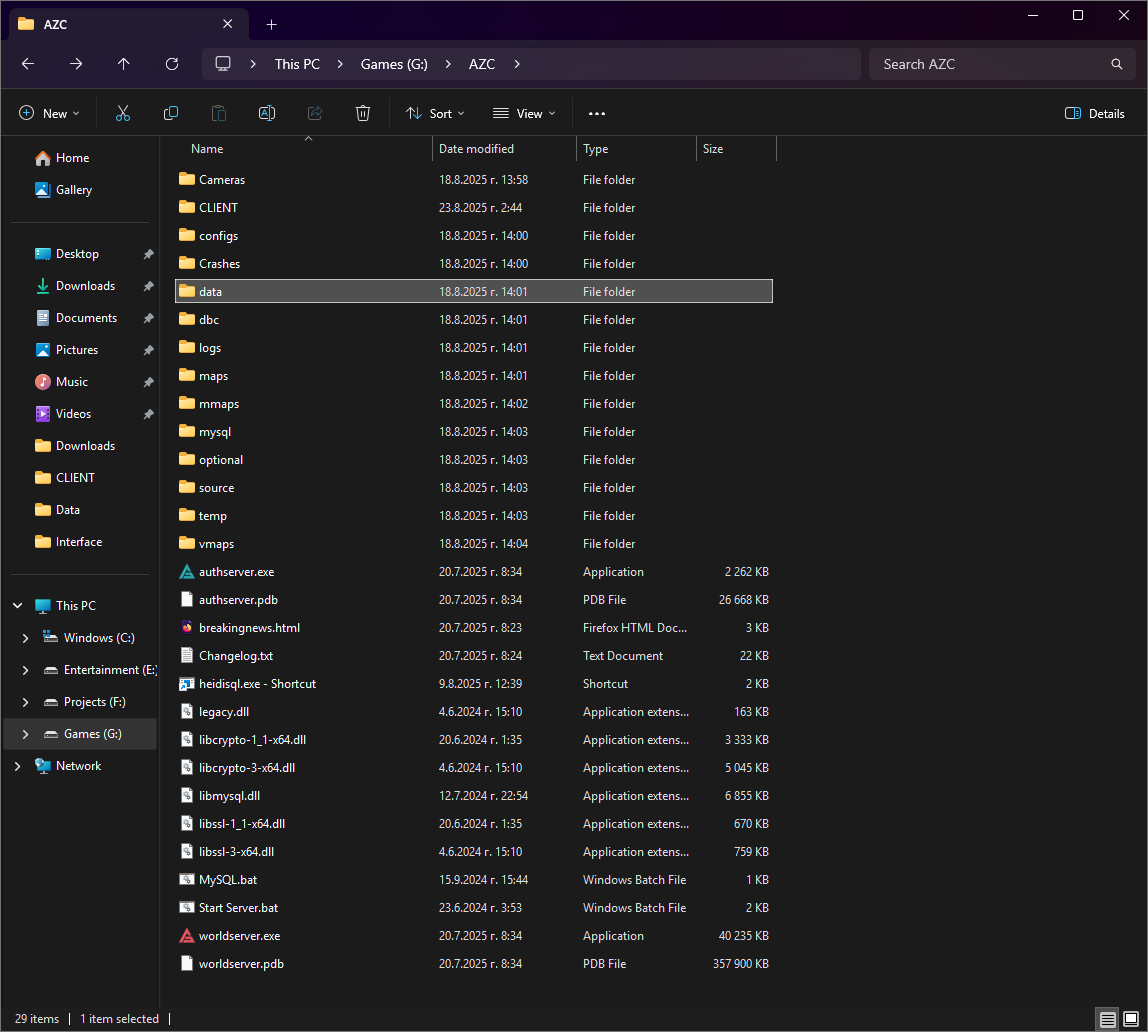This screenshot has height=1032, width=1148.
Task: Expand Entertainment (E:) drive node
Action: click(26, 670)
